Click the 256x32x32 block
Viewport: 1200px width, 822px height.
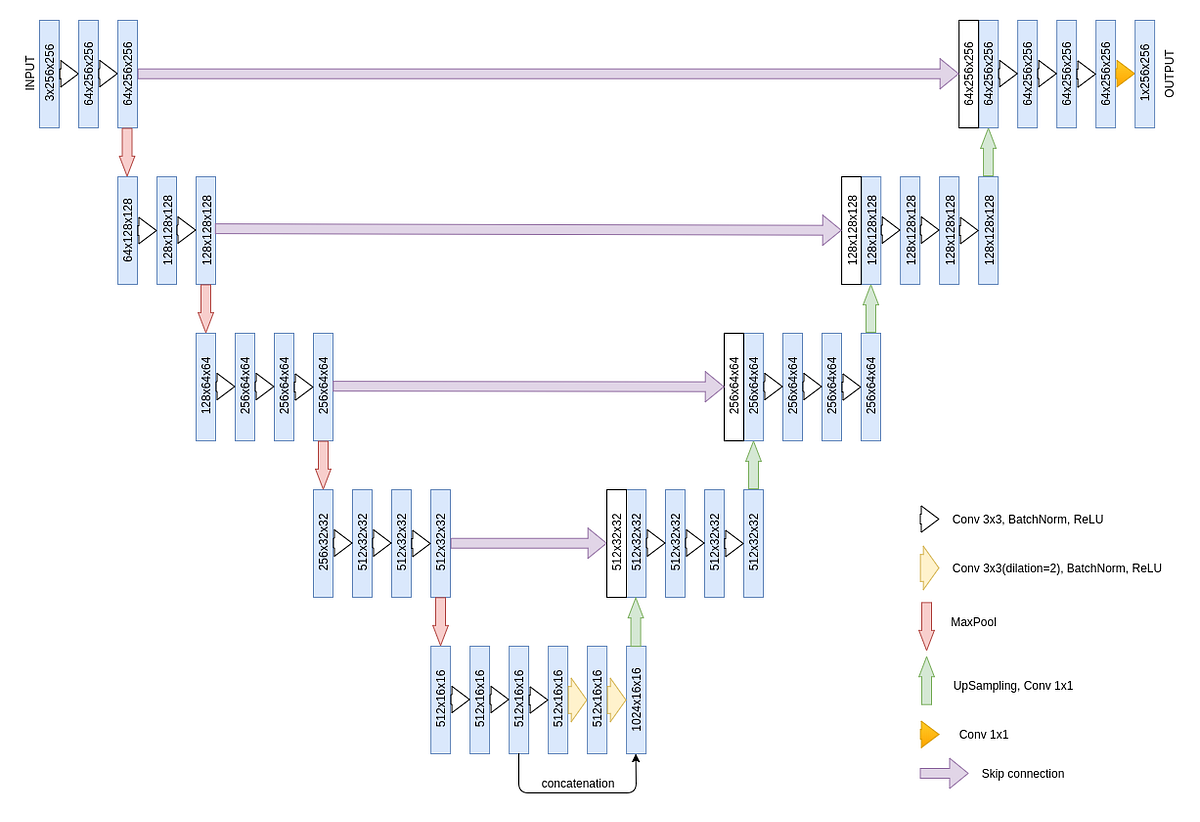click(323, 543)
